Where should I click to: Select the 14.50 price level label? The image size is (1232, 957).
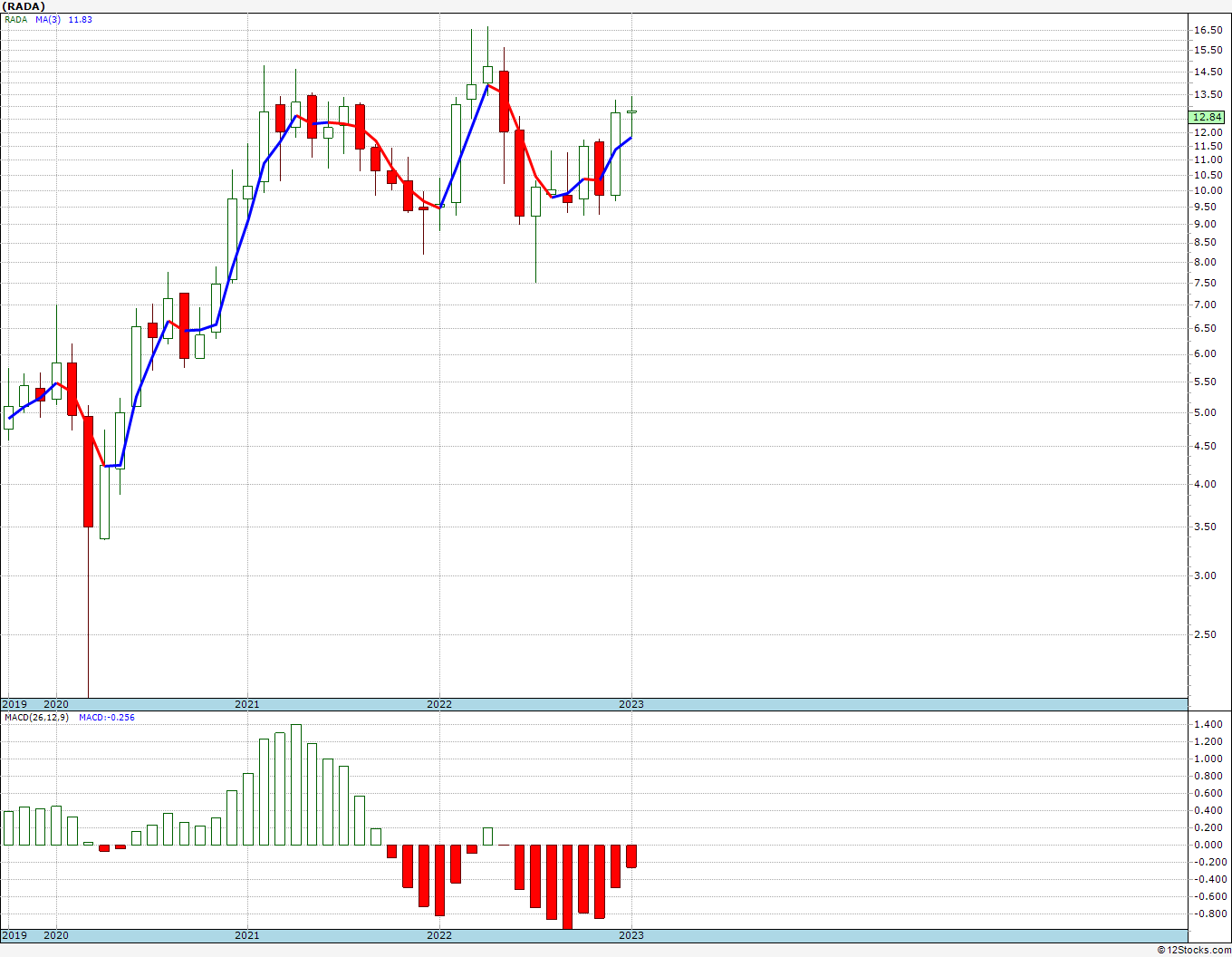point(1208,72)
